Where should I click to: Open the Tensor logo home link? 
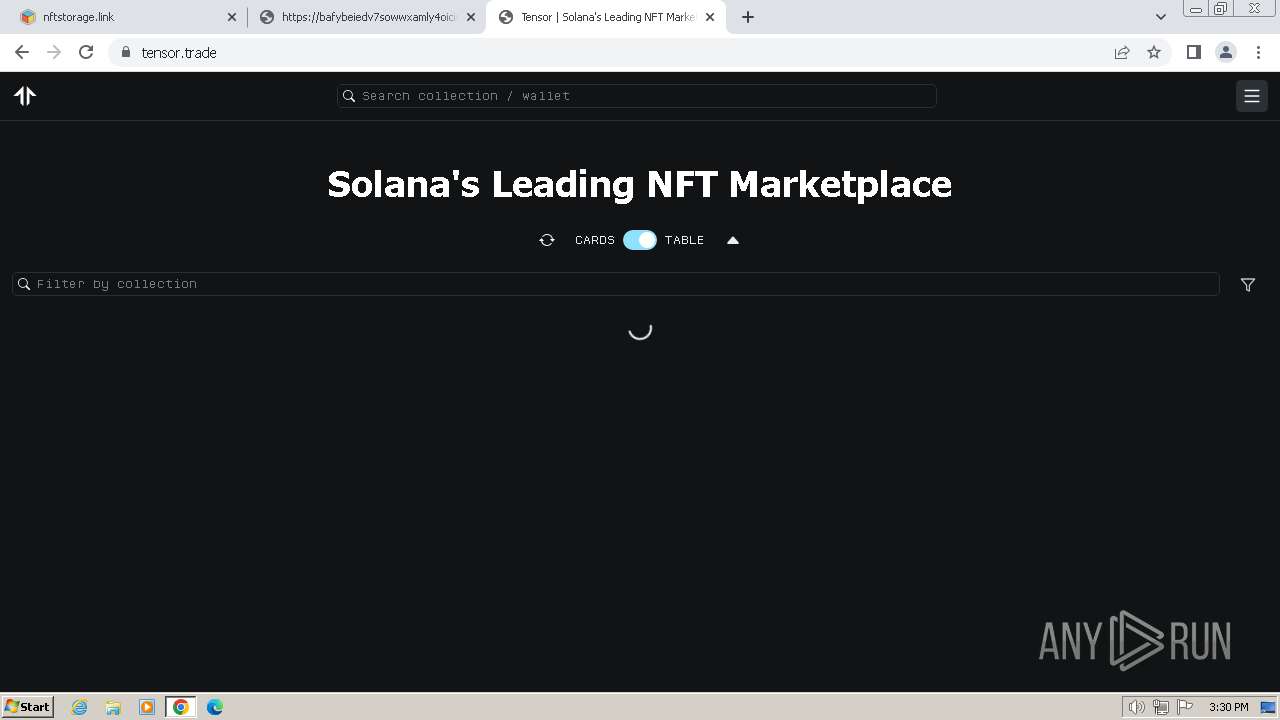coord(25,96)
